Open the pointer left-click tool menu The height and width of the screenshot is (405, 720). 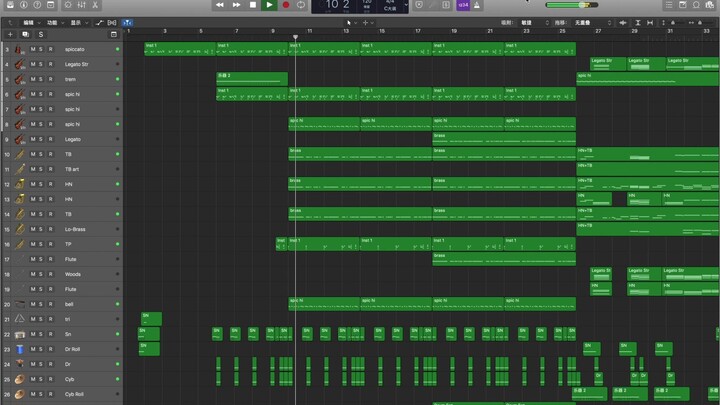[352, 22]
